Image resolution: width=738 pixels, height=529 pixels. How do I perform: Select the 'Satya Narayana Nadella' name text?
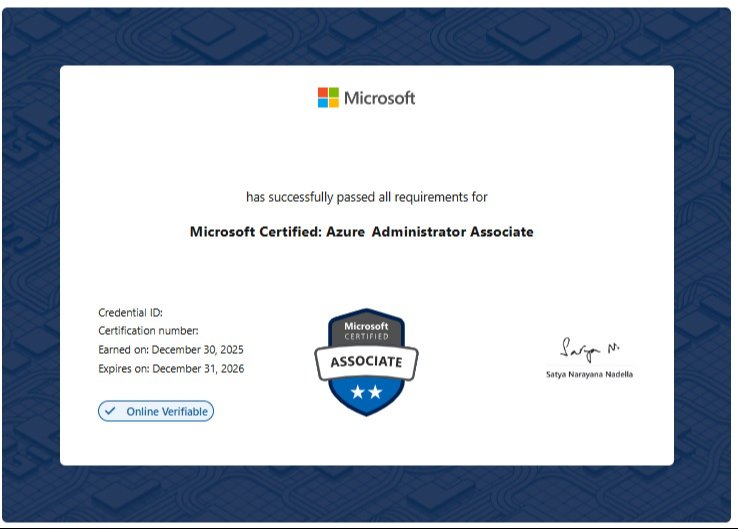[x=589, y=375]
